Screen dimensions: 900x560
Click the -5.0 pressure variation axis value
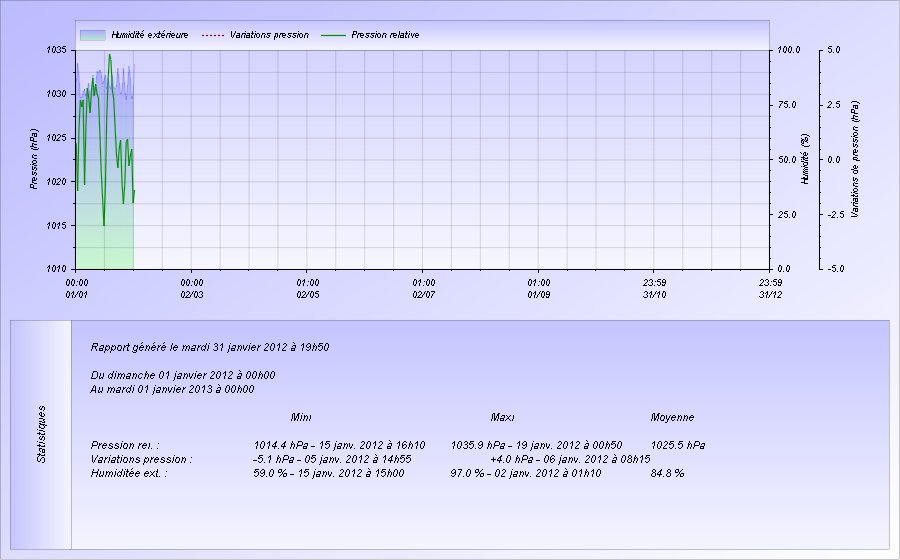(x=835, y=269)
